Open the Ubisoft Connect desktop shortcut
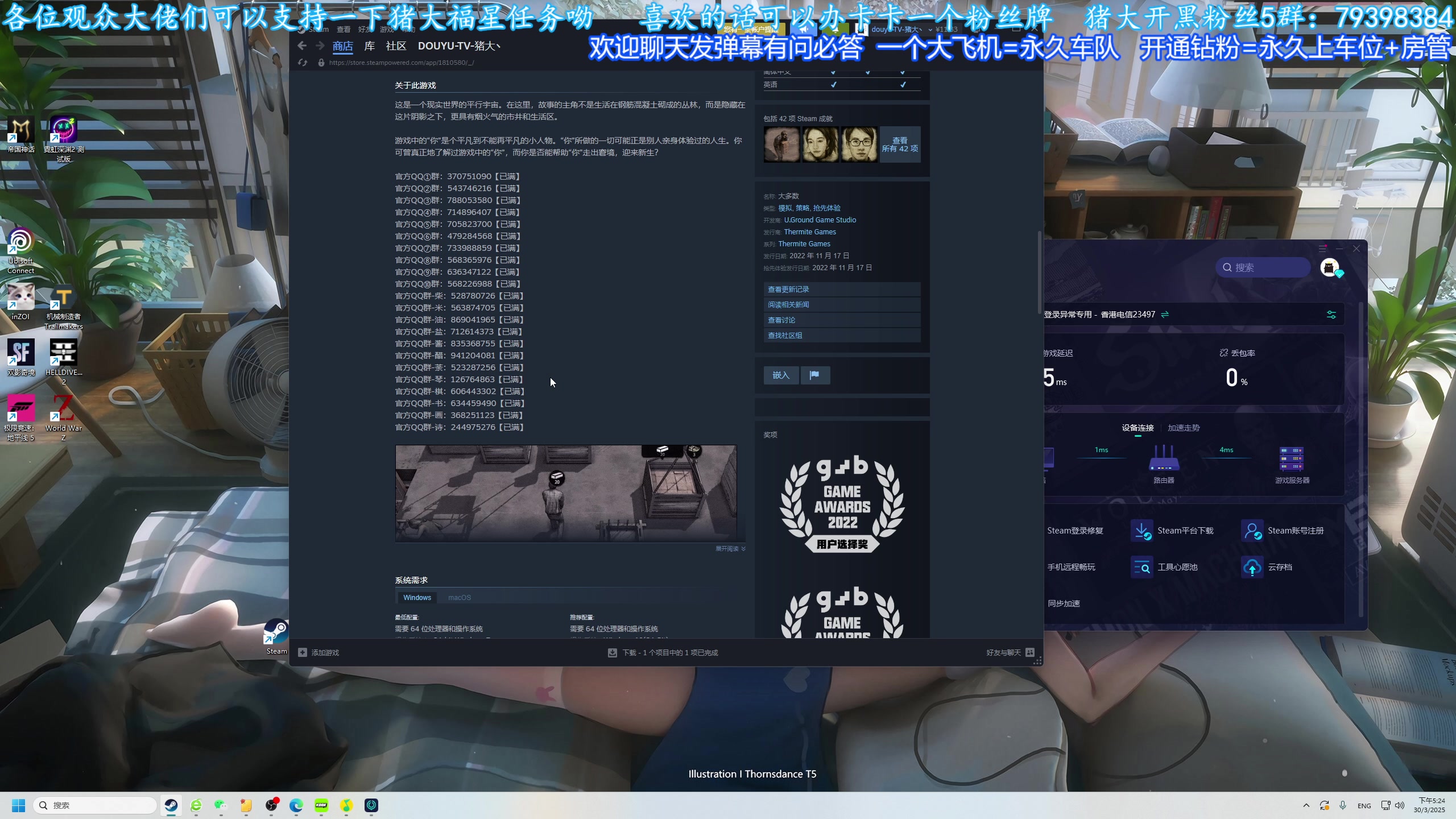The height and width of the screenshot is (819, 1456). coord(20,251)
